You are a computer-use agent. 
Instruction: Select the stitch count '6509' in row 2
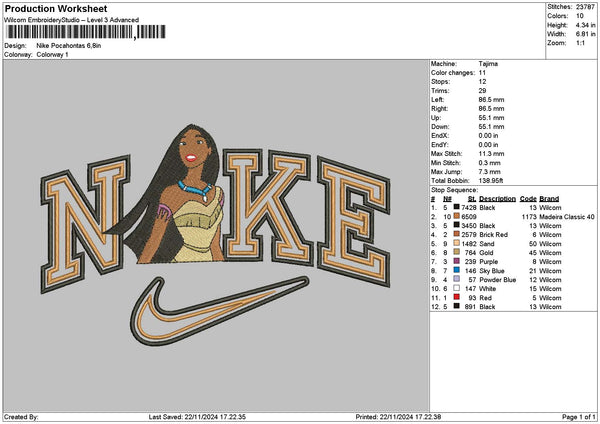469,217
